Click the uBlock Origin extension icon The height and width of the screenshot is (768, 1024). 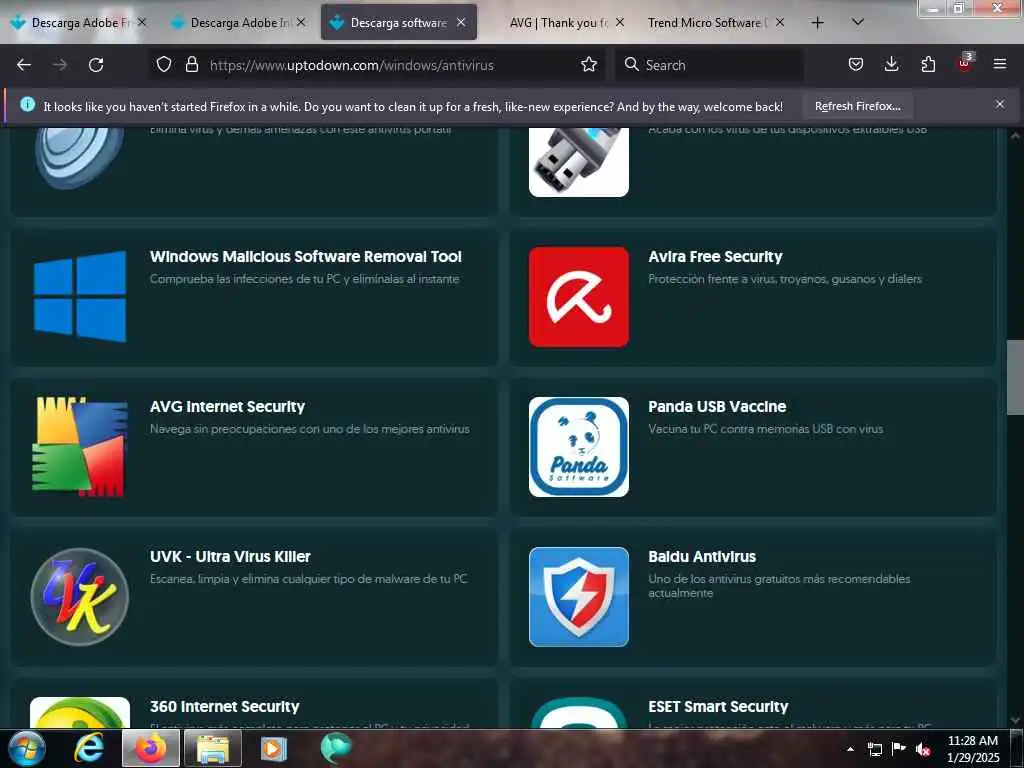965,63
